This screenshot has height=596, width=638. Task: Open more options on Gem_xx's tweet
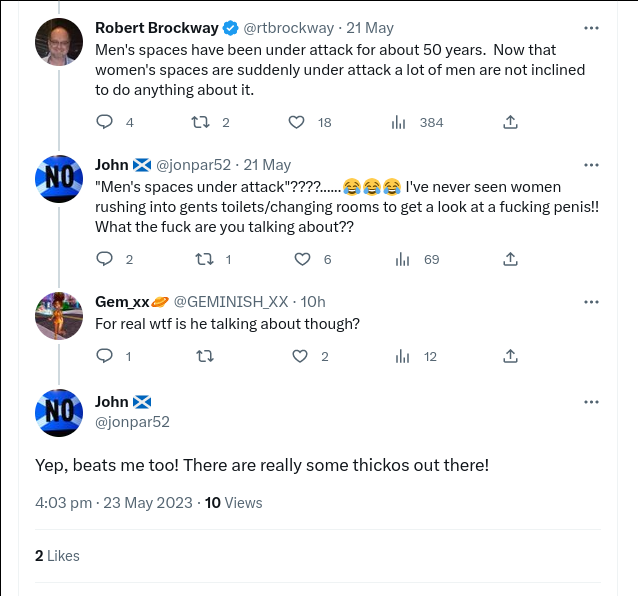tap(592, 302)
